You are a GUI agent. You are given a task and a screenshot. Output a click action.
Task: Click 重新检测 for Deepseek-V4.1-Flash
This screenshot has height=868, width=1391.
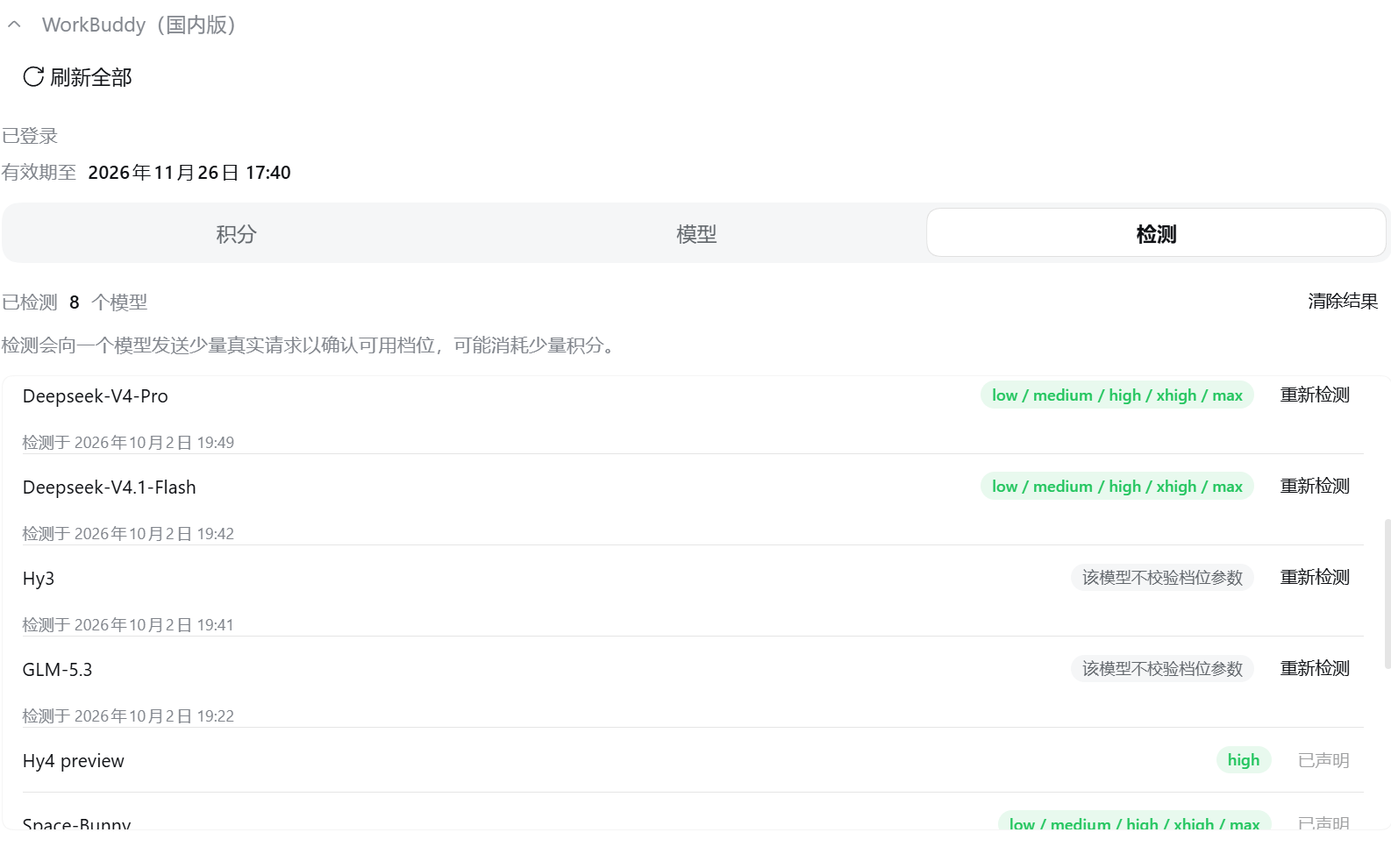(1315, 487)
